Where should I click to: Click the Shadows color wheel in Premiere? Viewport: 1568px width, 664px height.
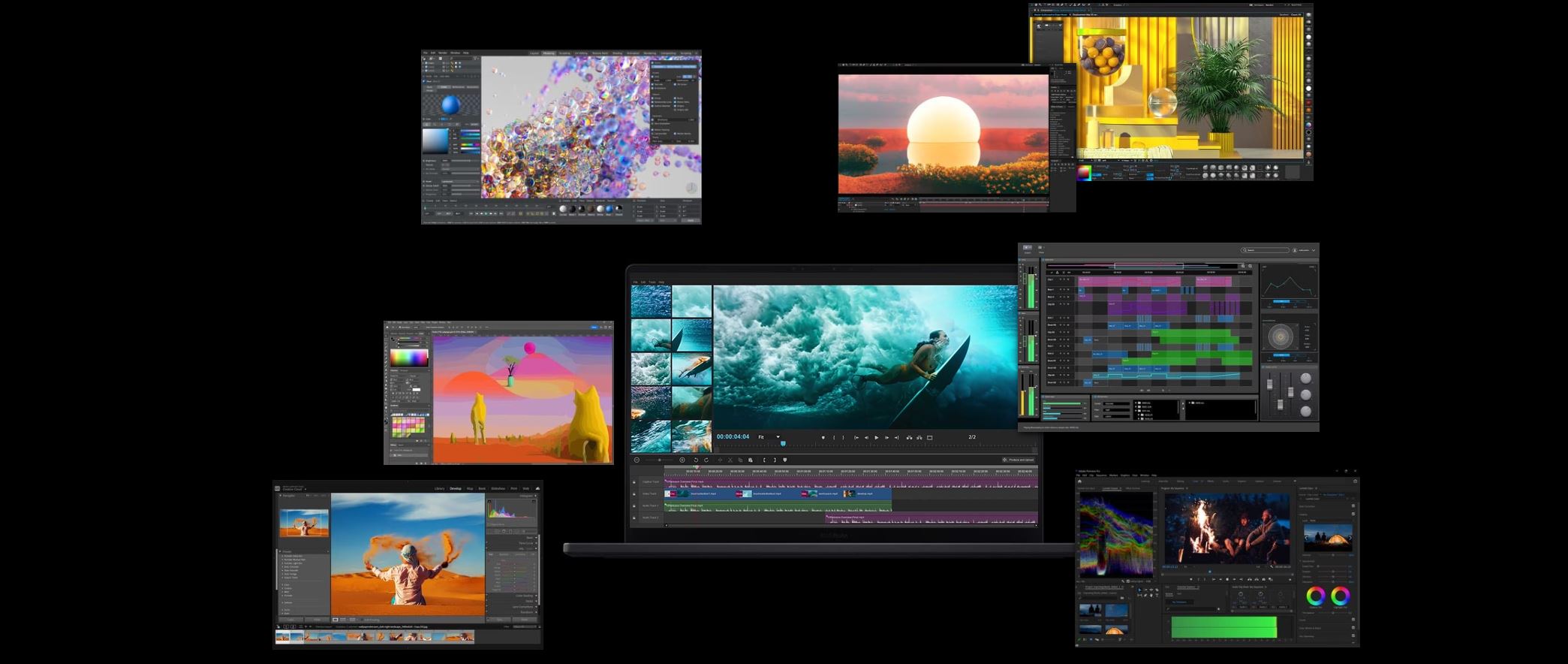1315,596
